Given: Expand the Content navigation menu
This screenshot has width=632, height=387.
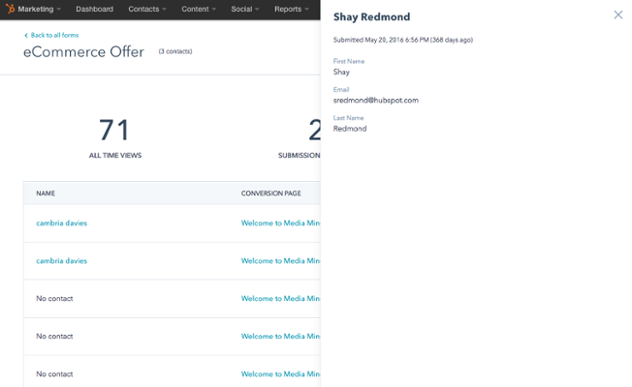Looking at the screenshot, I should pos(199,9).
